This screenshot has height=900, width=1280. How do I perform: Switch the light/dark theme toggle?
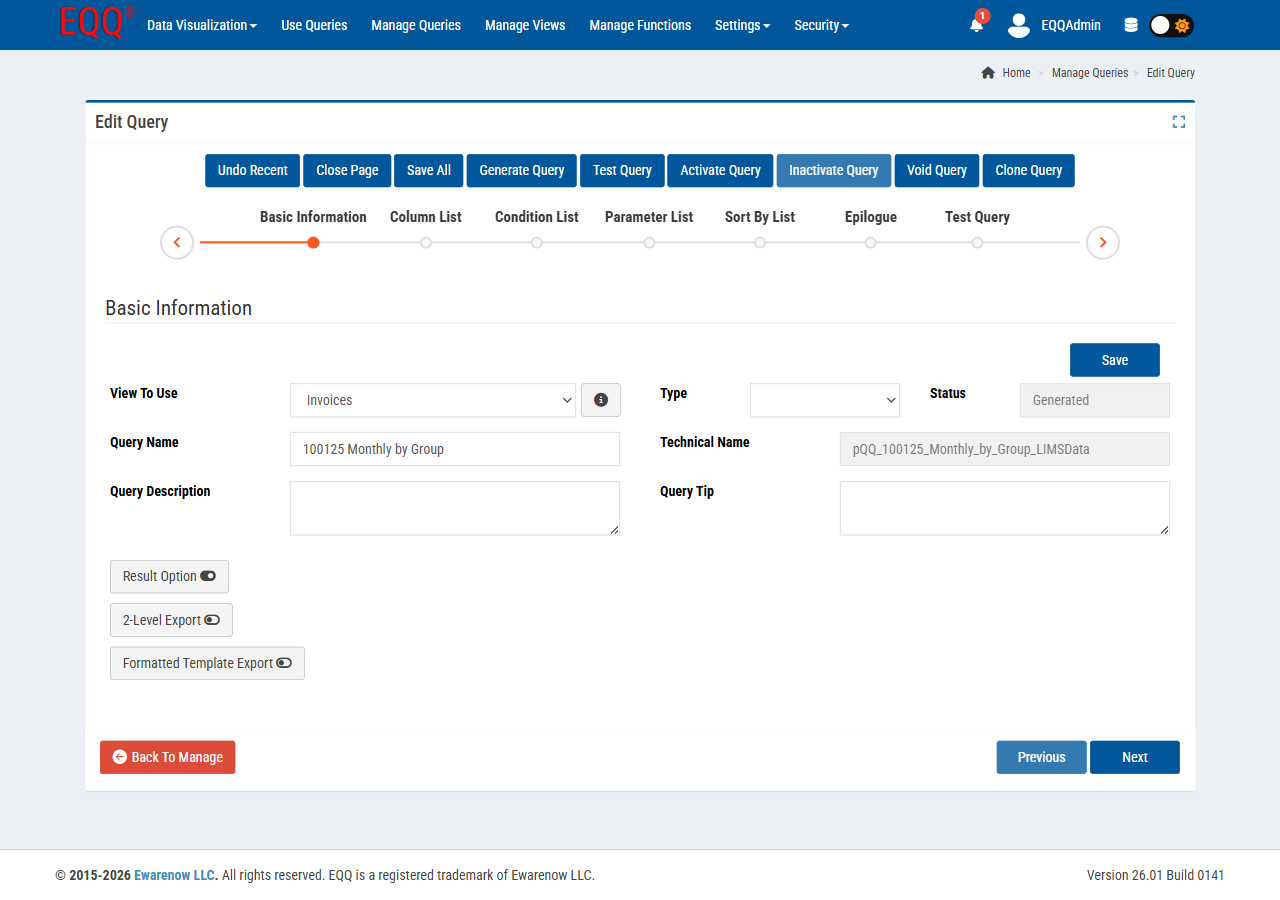click(x=1163, y=25)
